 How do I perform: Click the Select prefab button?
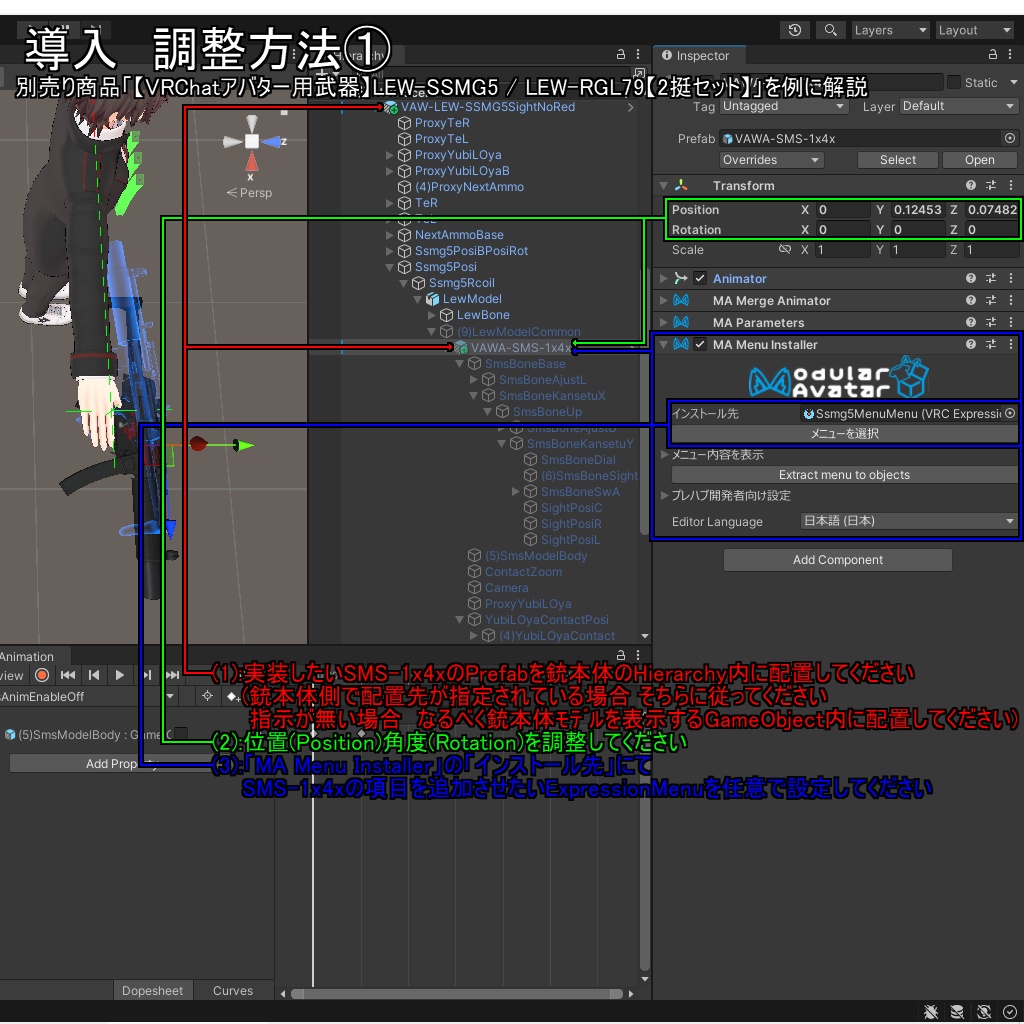click(897, 160)
